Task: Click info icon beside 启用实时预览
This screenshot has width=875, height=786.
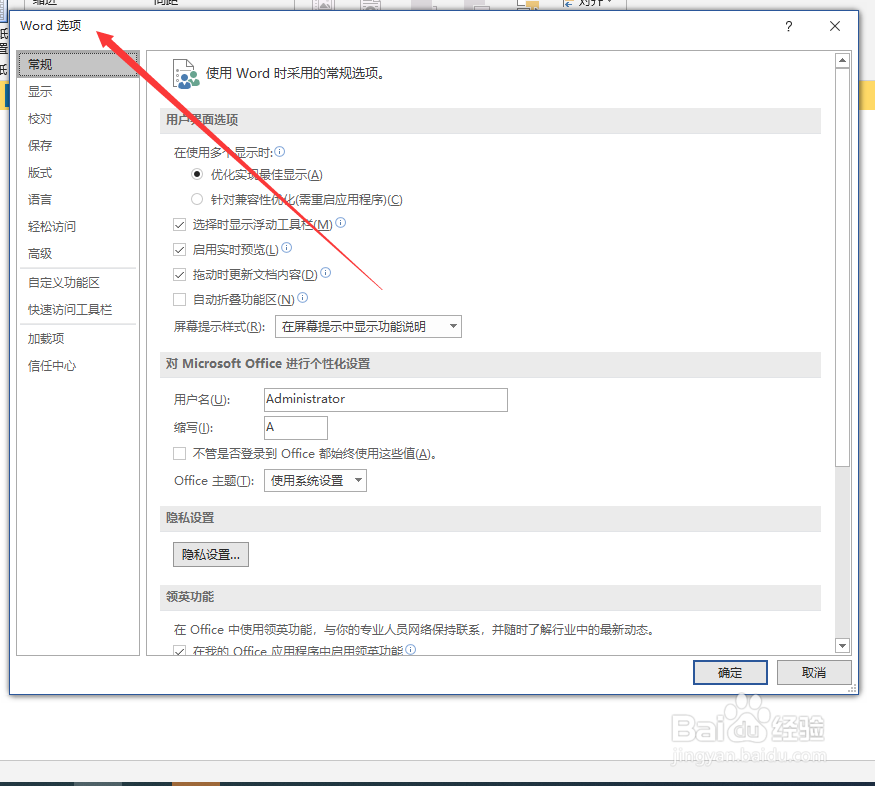Action: point(287,247)
